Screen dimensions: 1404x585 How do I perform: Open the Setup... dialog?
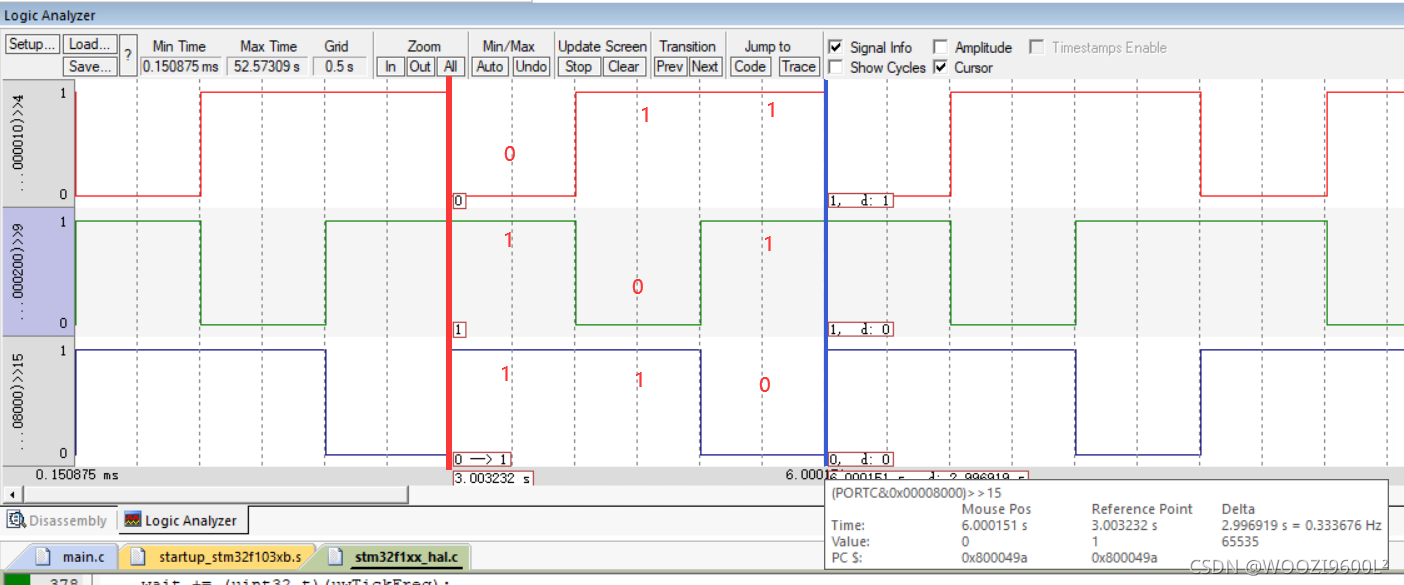tap(32, 45)
